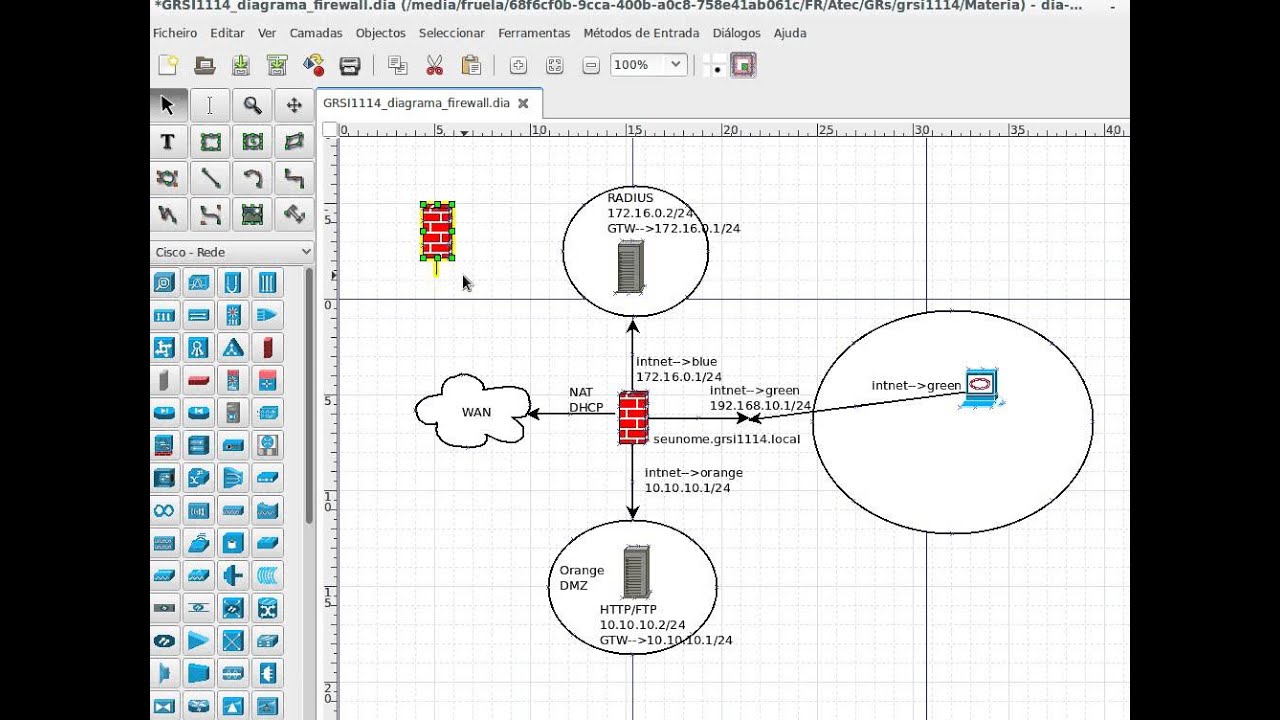Close the GRSI1114_diagrama_firewall.dia tab
The image size is (1280, 720).
pyautogui.click(x=523, y=103)
